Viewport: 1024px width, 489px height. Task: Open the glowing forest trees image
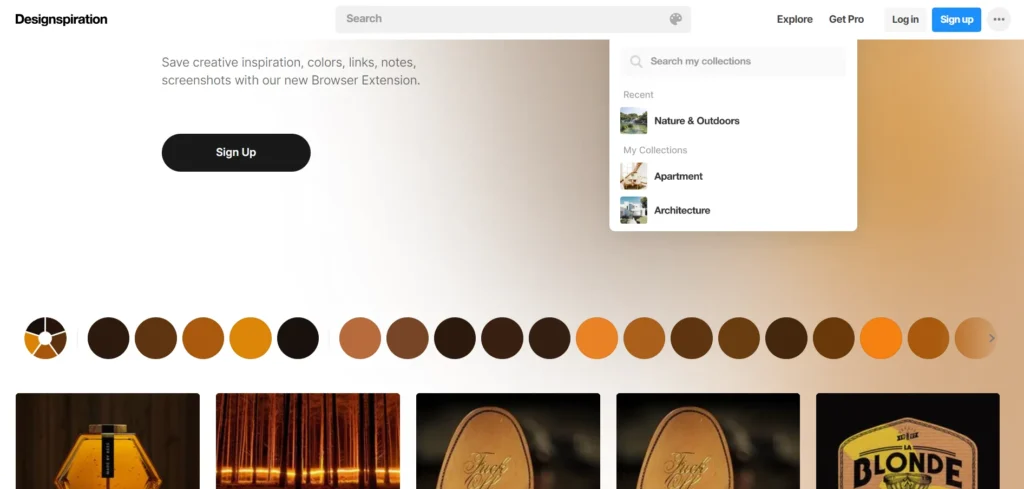308,441
